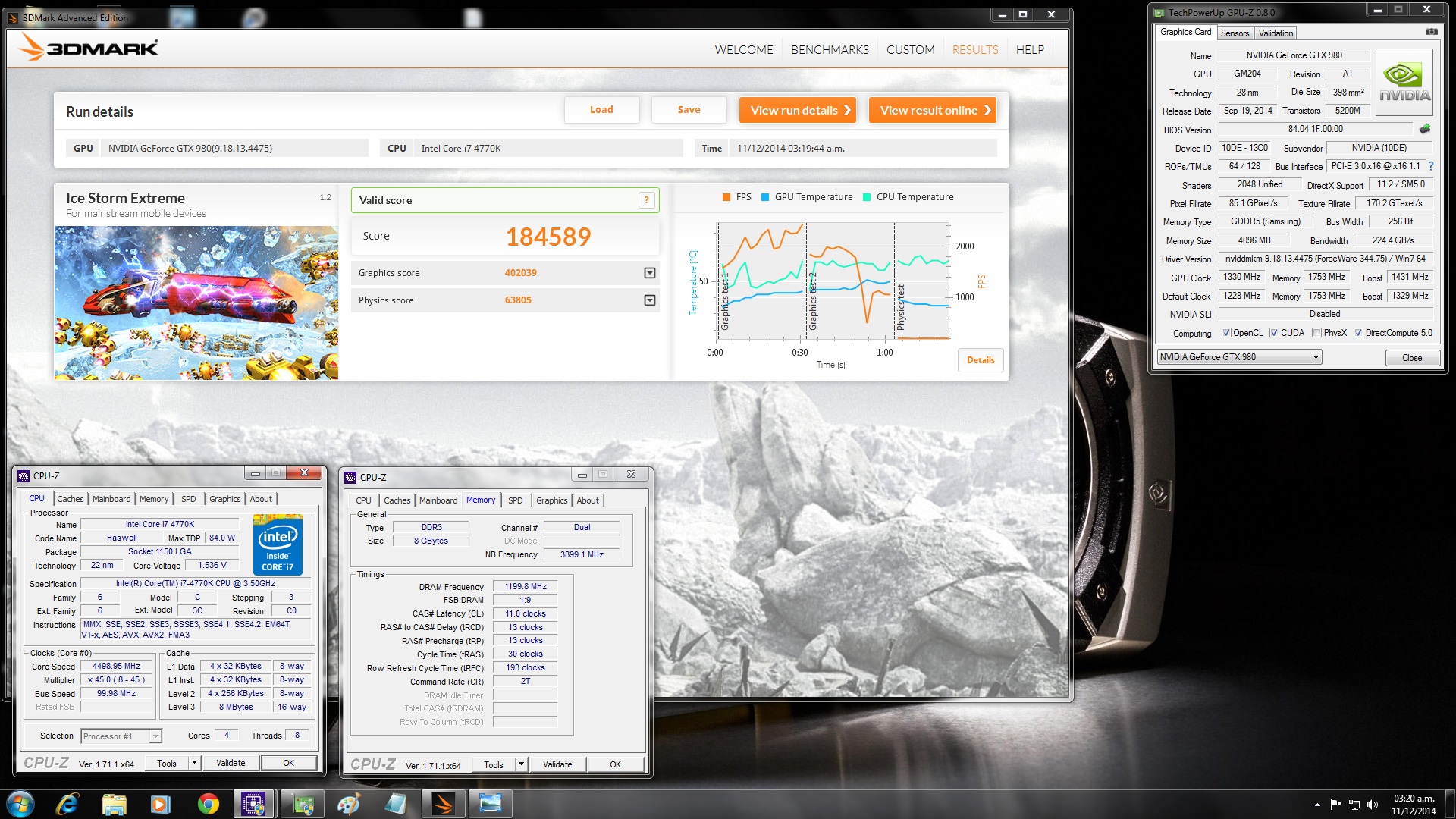Switch to Caches tab in CPU-Z CPU window
Viewport: 1456px width, 819px height.
(x=71, y=499)
